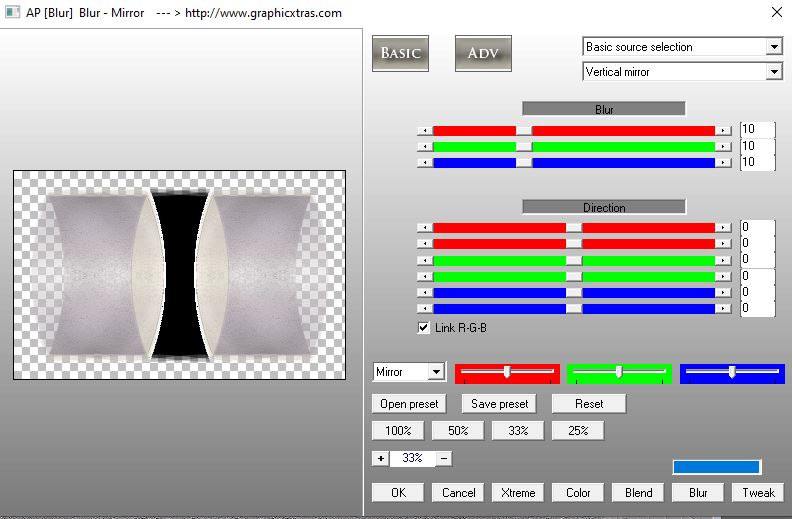
Task: Click thumb of first blue Direction slider
Action: (574, 293)
